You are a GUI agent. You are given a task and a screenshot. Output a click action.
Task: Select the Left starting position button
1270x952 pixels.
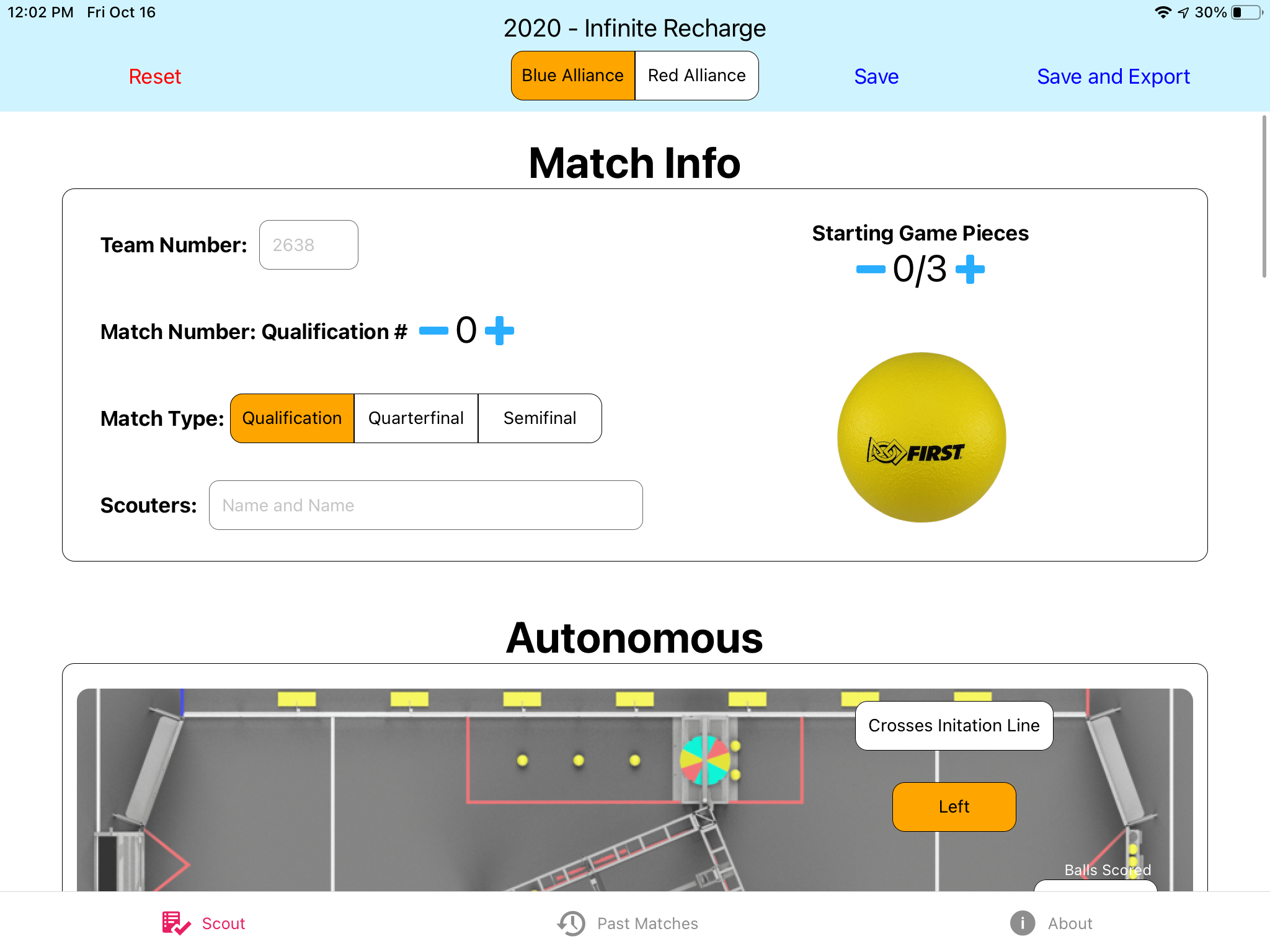pyautogui.click(x=954, y=807)
